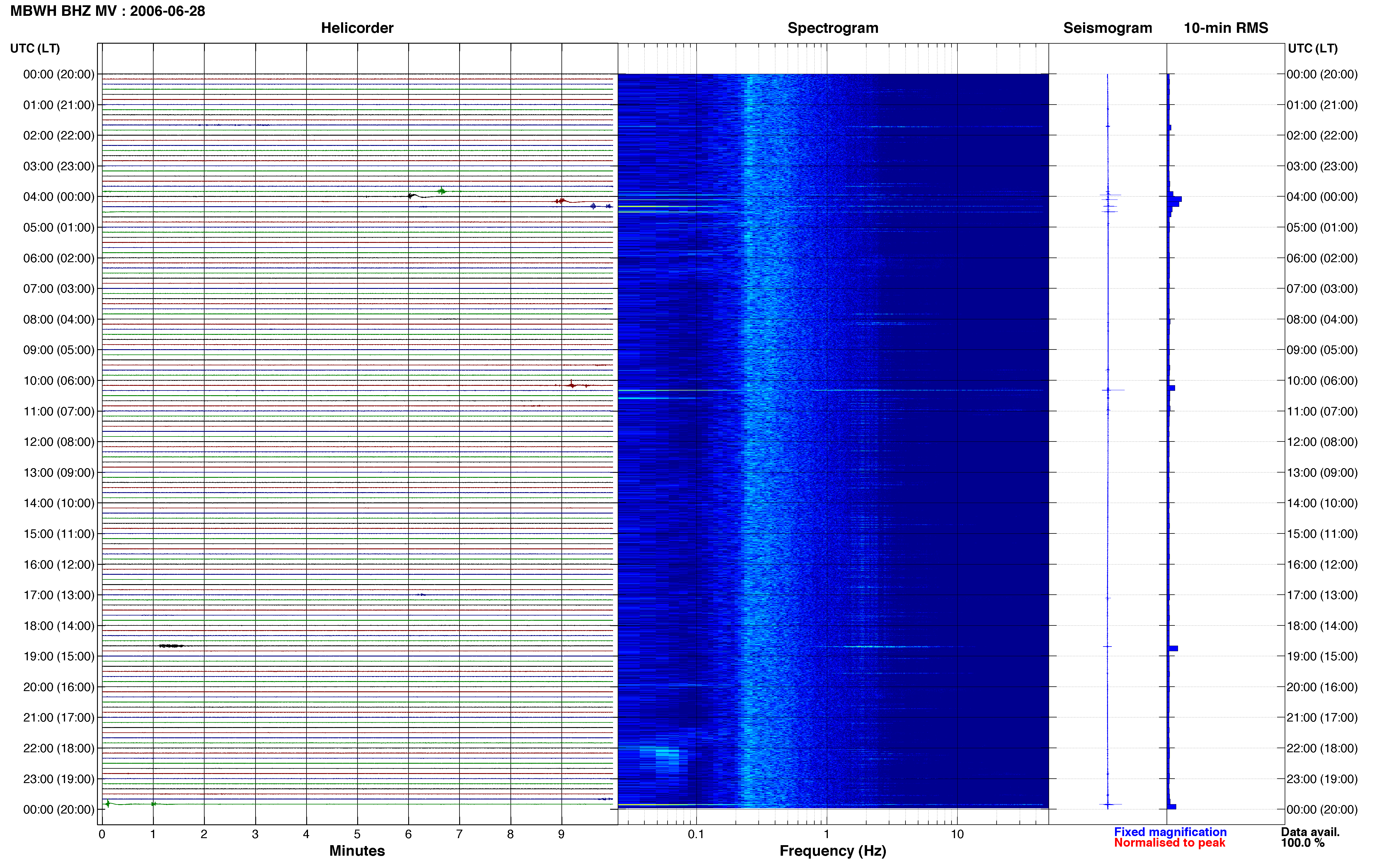Viewport: 1389px width, 868px height.
Task: Click 21:00 (17:00) label beside RMS panel
Action: (1322, 718)
